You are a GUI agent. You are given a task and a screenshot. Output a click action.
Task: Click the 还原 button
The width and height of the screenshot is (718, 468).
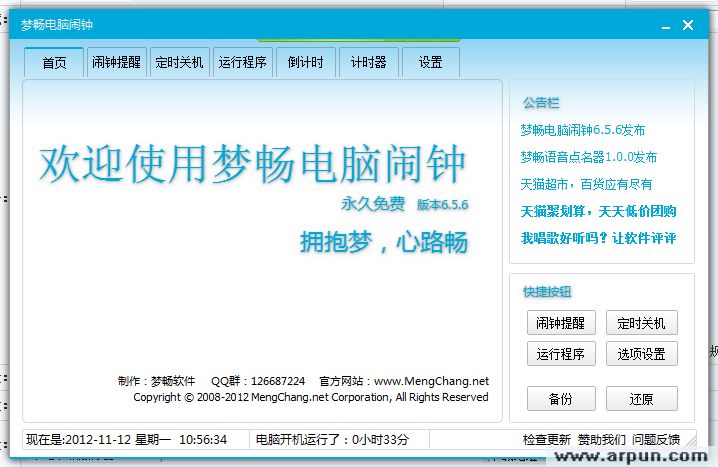(x=641, y=399)
